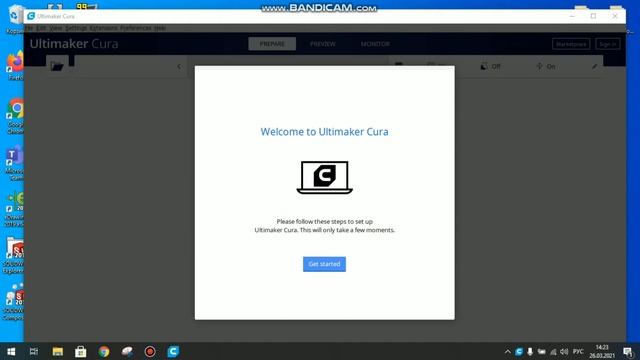
Task: Select the Recycle Bin desktop icon
Action: (15, 19)
